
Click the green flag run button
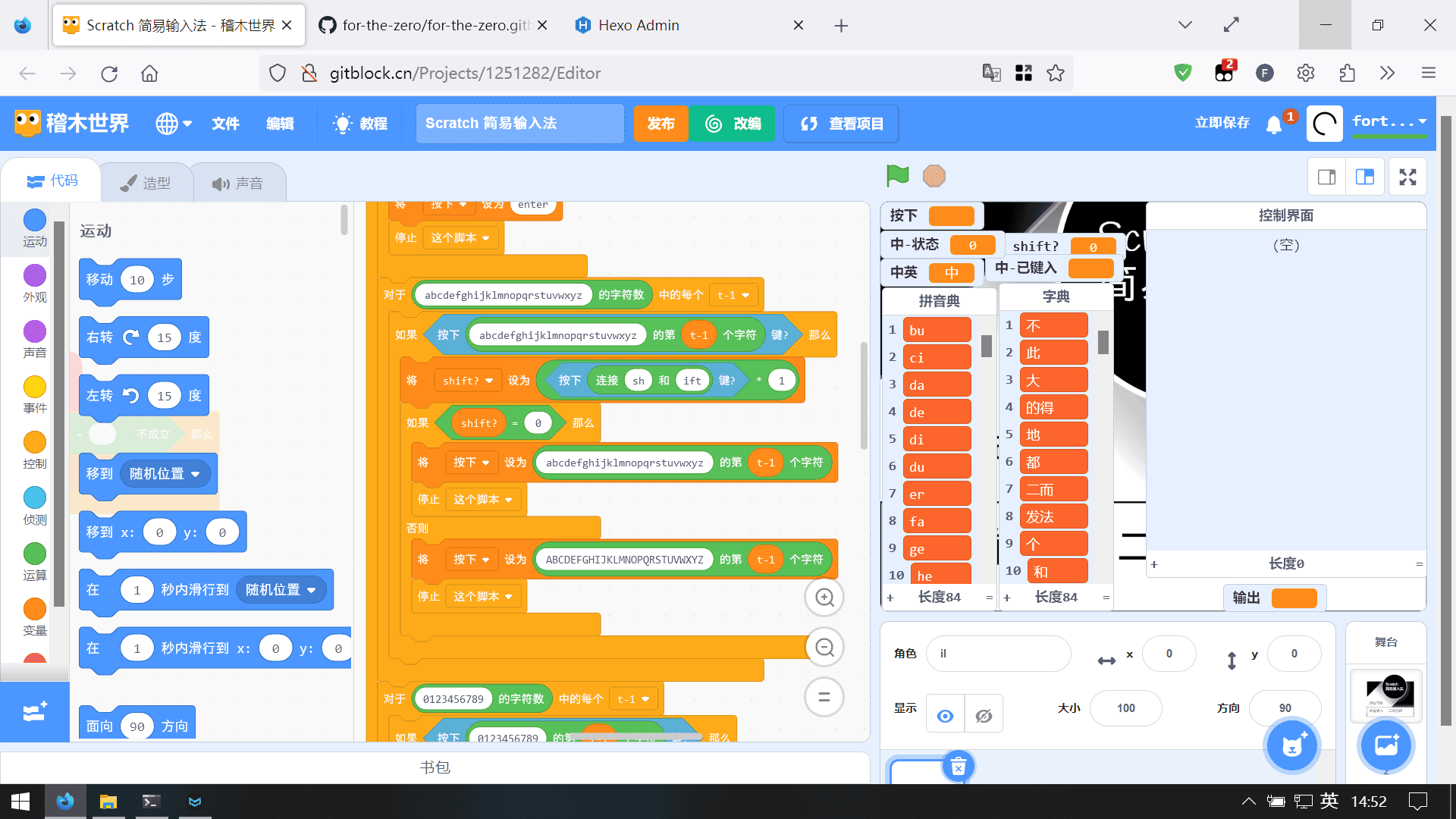[x=897, y=176]
